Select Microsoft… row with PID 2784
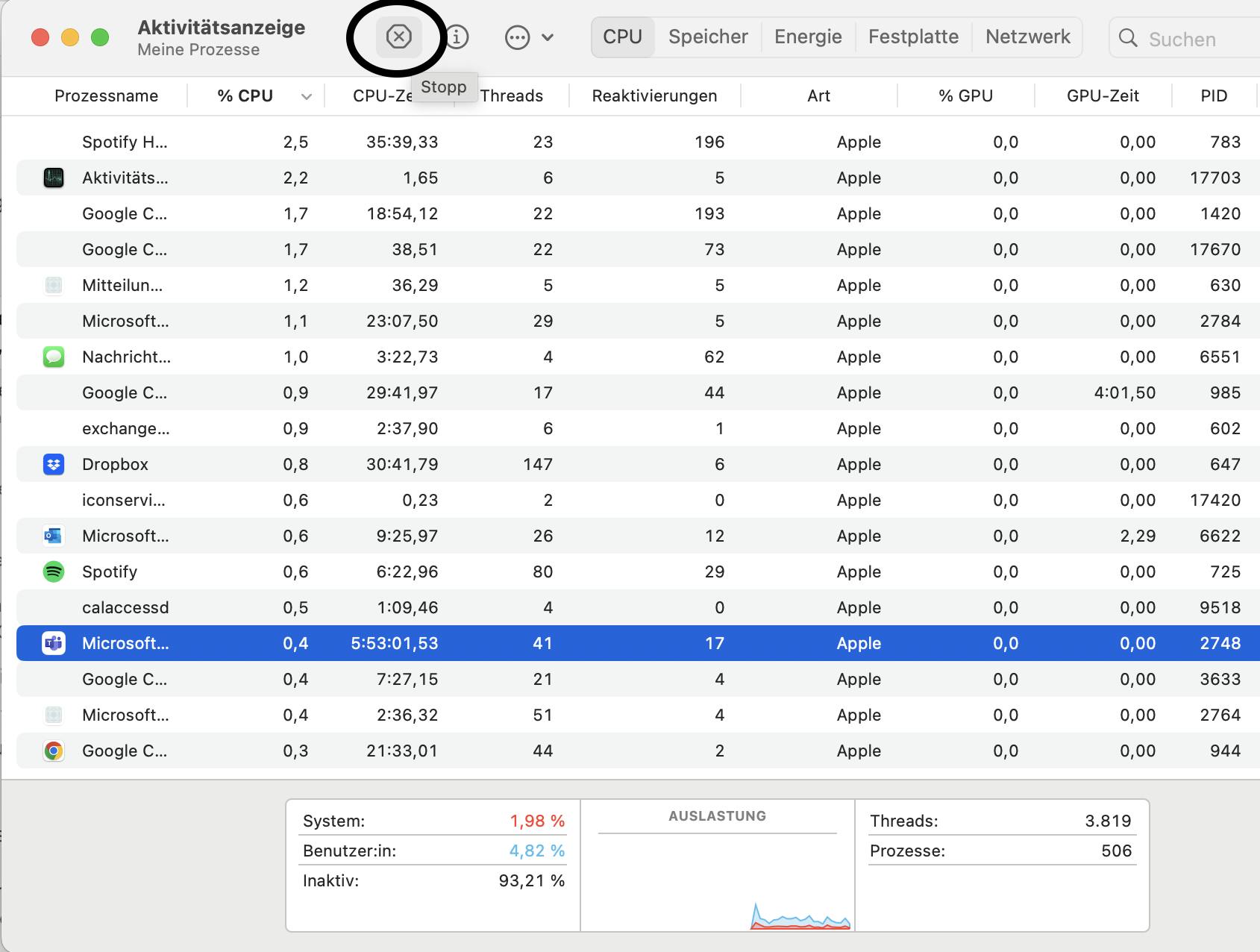Viewport: 1260px width, 952px height. (x=638, y=321)
